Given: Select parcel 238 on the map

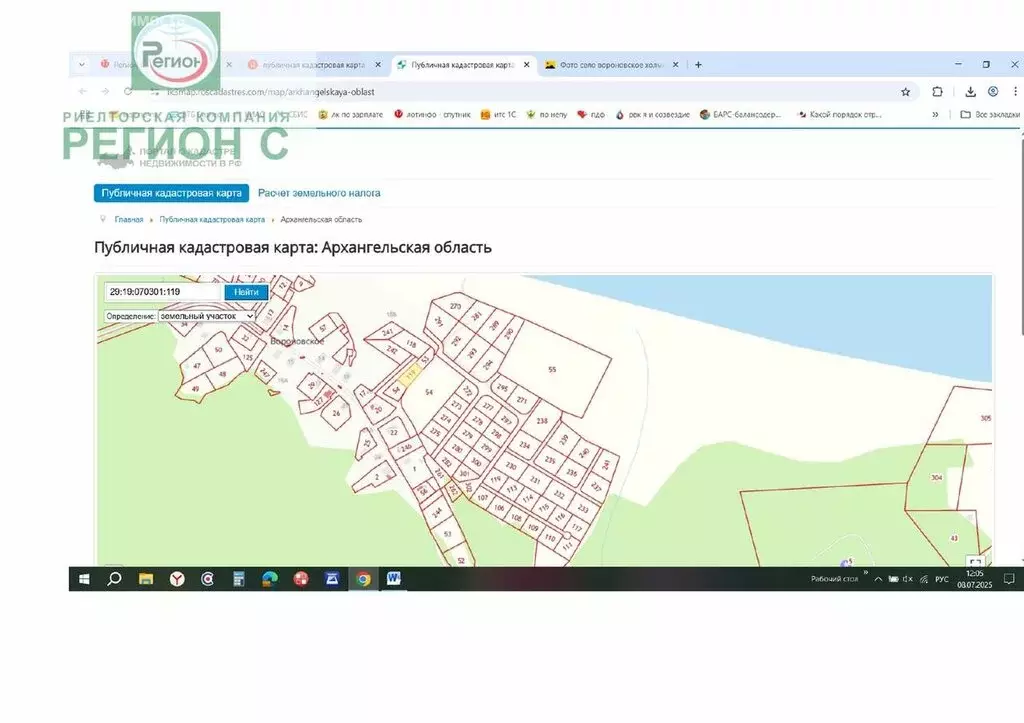Looking at the screenshot, I should tap(542, 421).
